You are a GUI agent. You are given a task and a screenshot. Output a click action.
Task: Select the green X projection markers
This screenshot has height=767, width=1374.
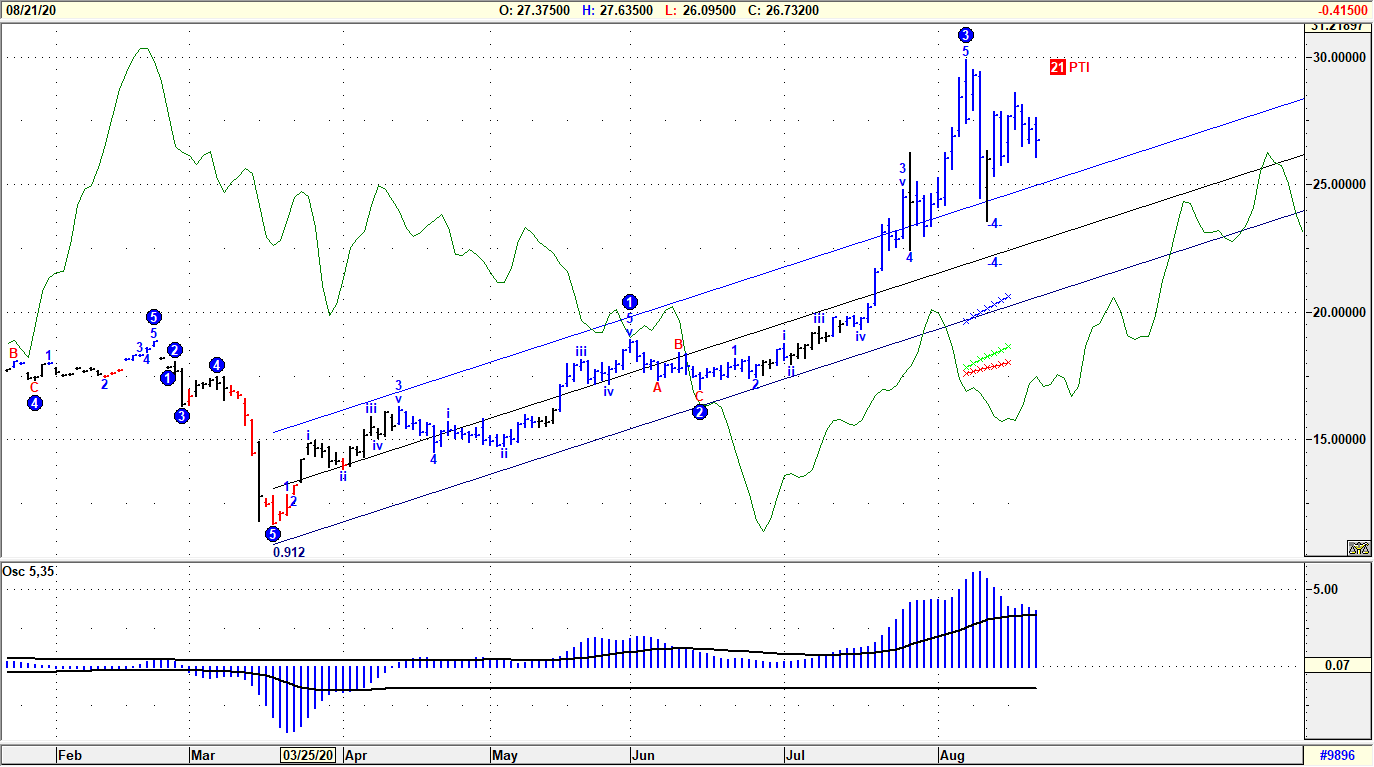[x=988, y=353]
